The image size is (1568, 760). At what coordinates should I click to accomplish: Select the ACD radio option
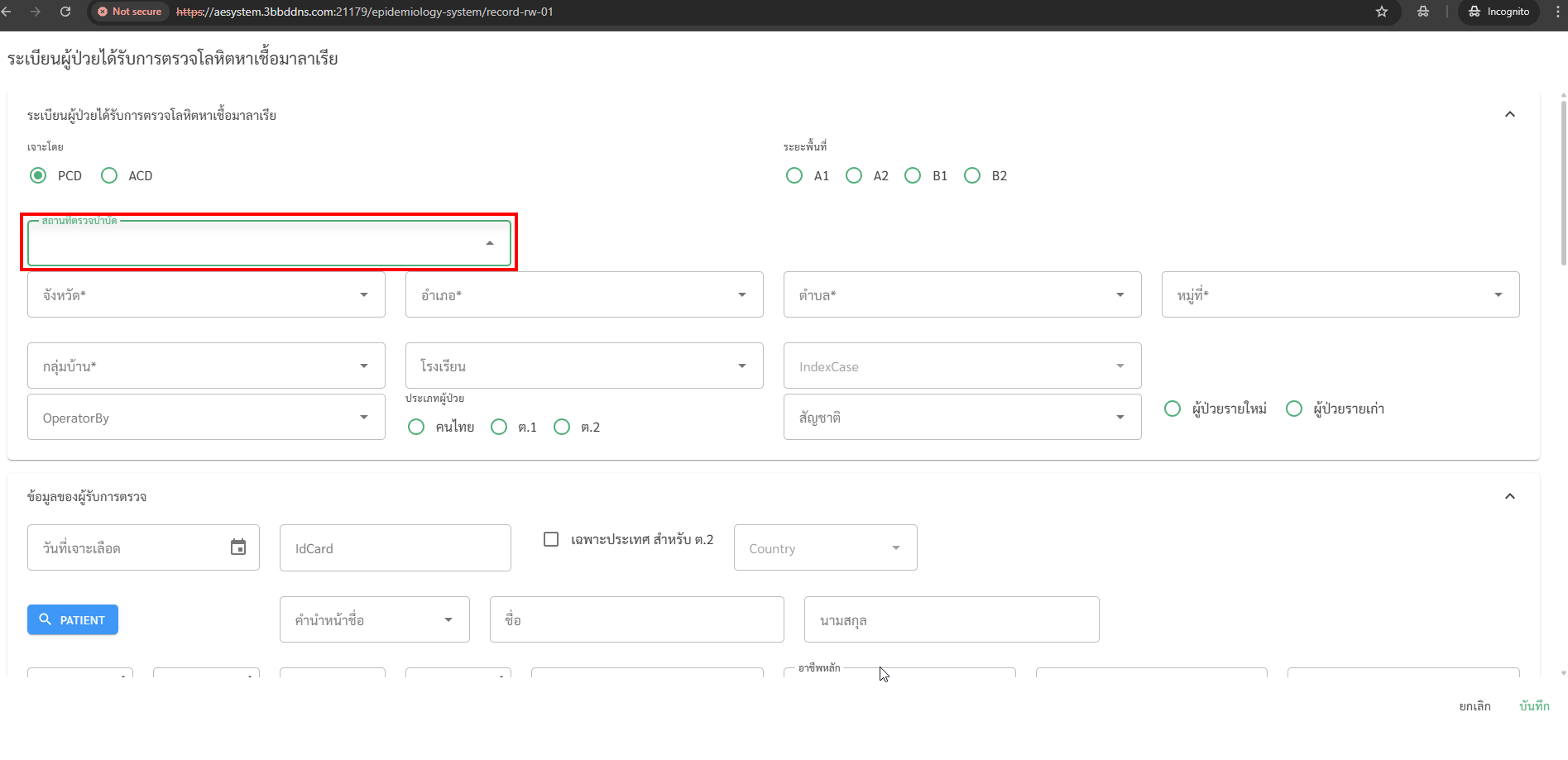[x=109, y=175]
